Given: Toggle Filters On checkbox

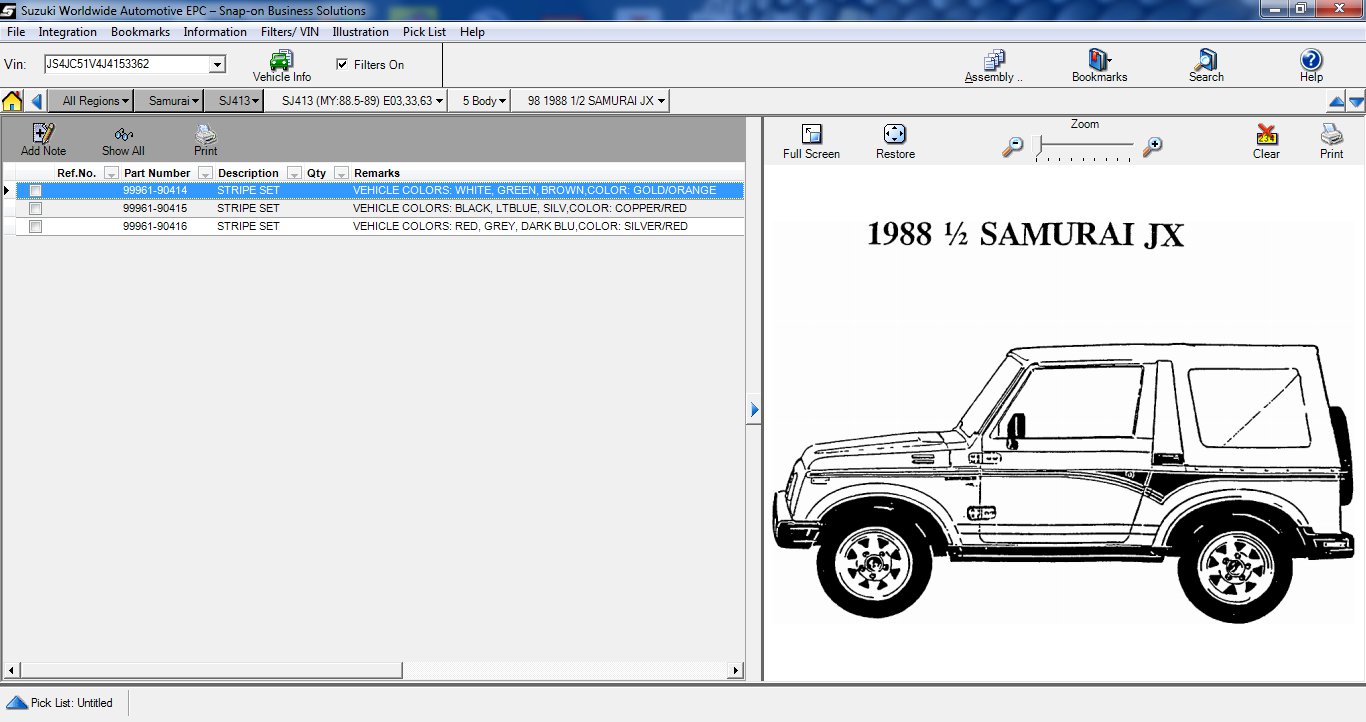Looking at the screenshot, I should tap(342, 64).
